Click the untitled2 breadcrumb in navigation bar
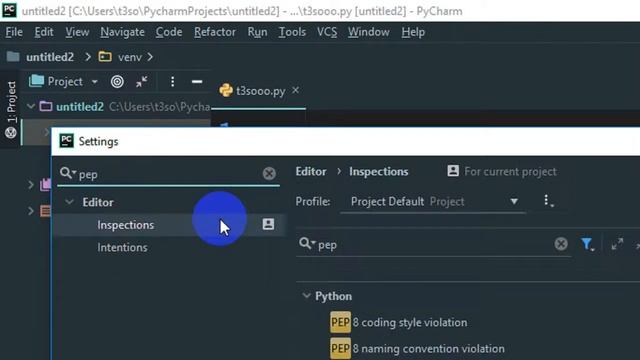Viewport: 640px width, 360px height. click(x=50, y=57)
